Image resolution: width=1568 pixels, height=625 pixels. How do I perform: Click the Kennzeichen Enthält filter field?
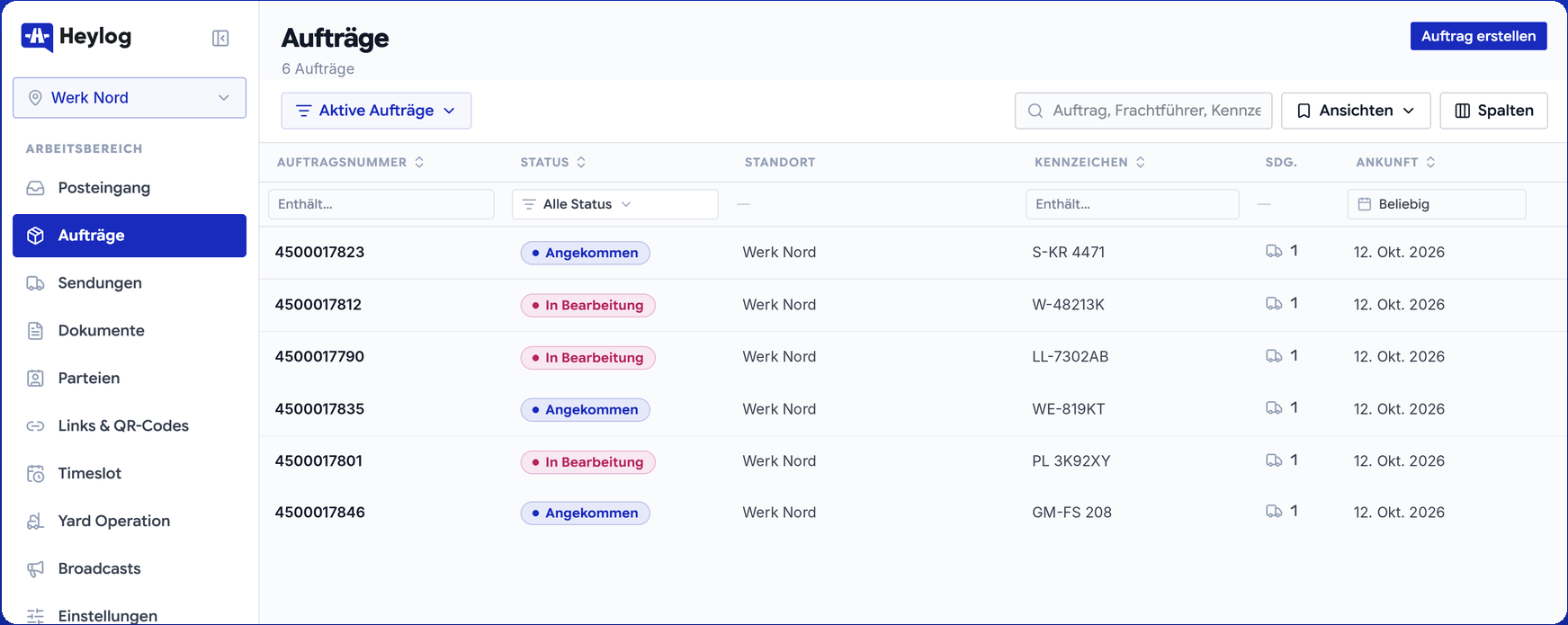(x=1133, y=204)
